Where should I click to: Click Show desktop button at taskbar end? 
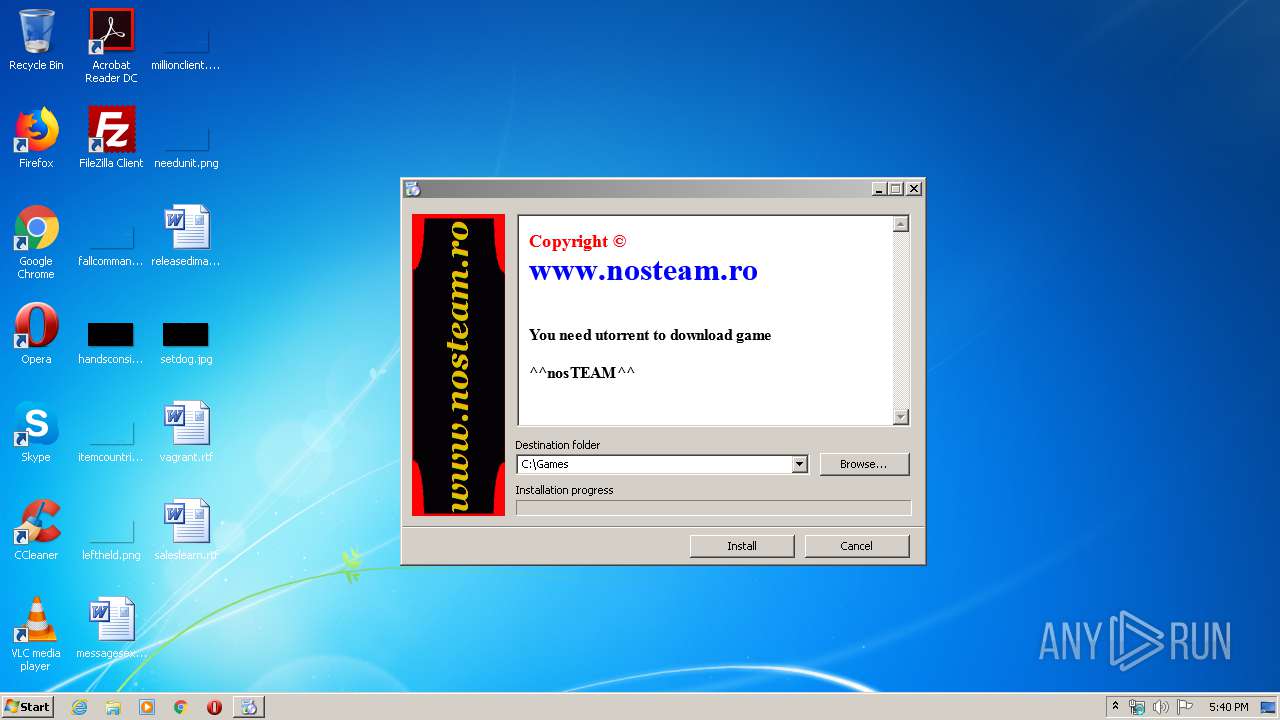pos(1269,707)
